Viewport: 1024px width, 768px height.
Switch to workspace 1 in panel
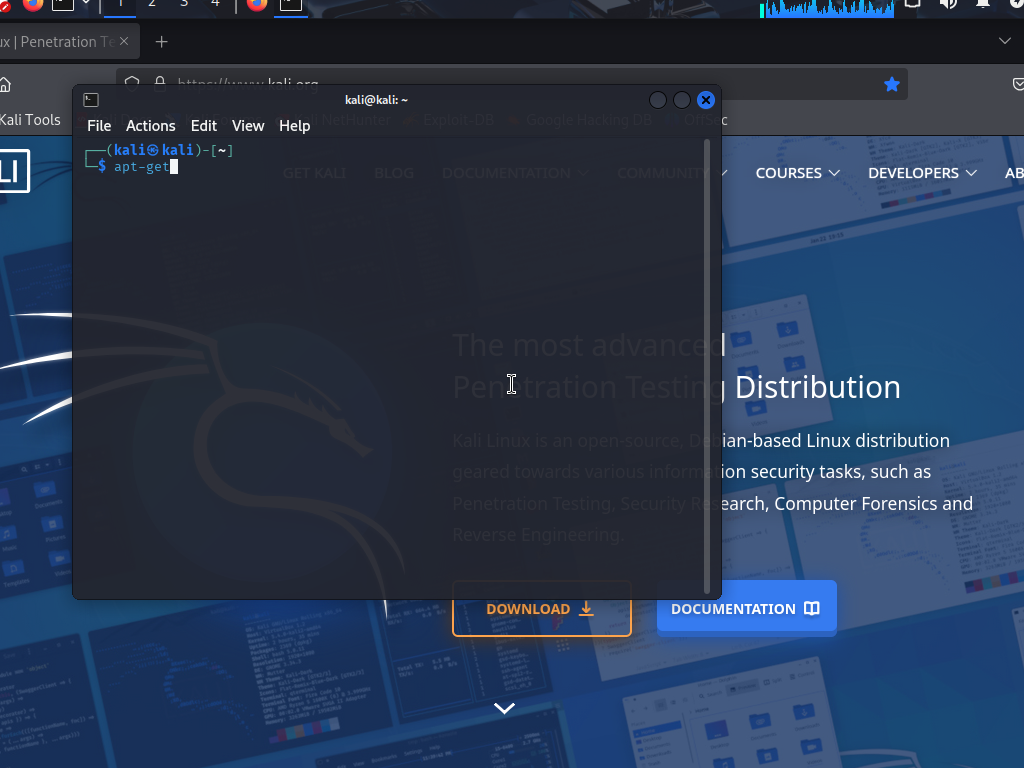coord(120,5)
